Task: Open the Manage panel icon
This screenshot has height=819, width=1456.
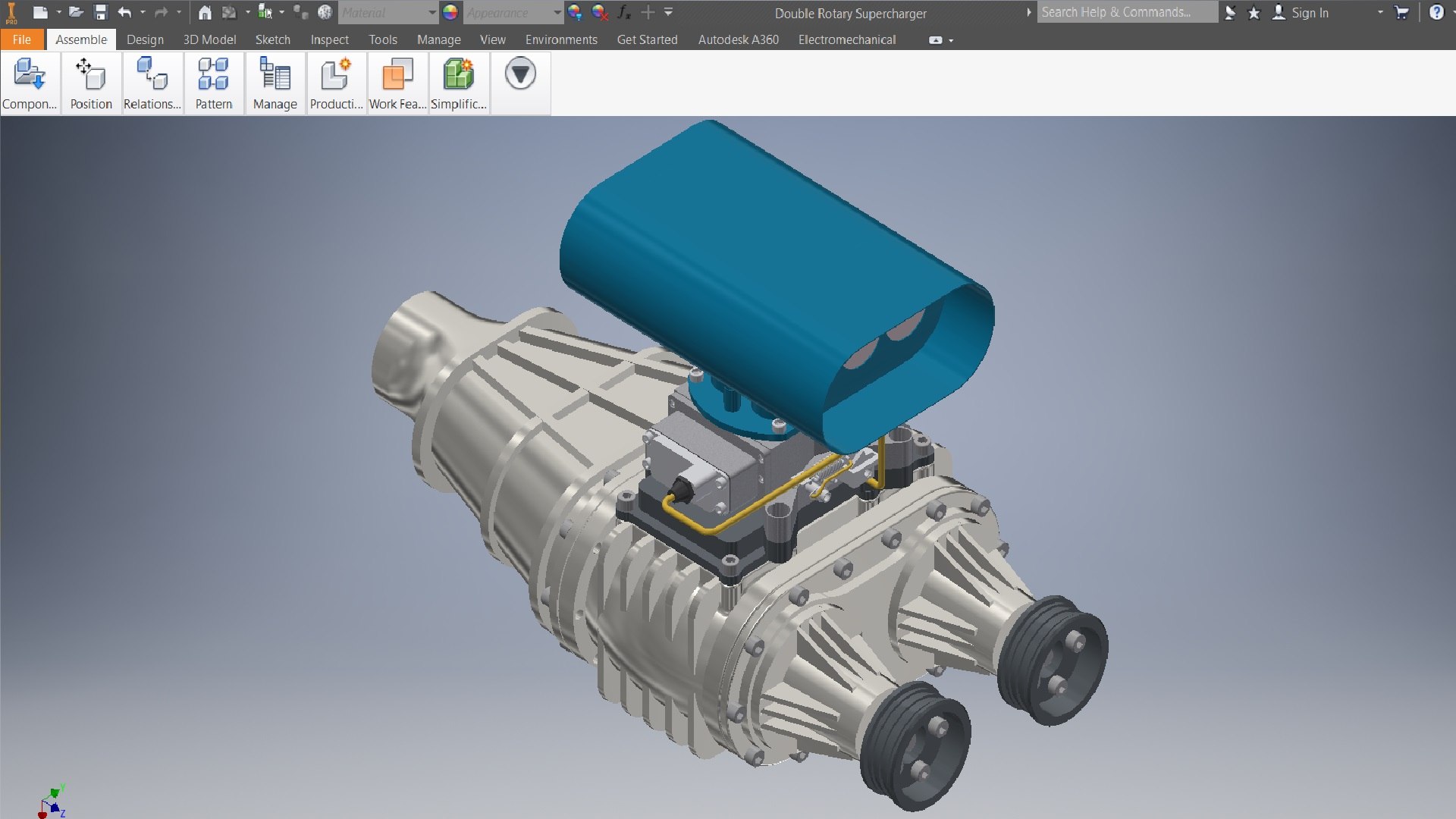Action: (x=275, y=83)
